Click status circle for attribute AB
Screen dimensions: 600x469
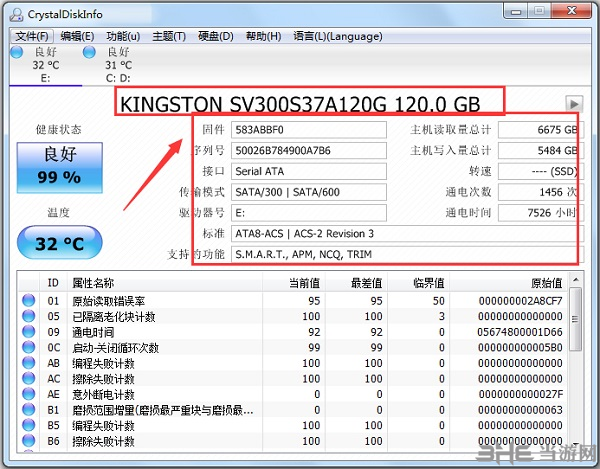(x=28, y=363)
